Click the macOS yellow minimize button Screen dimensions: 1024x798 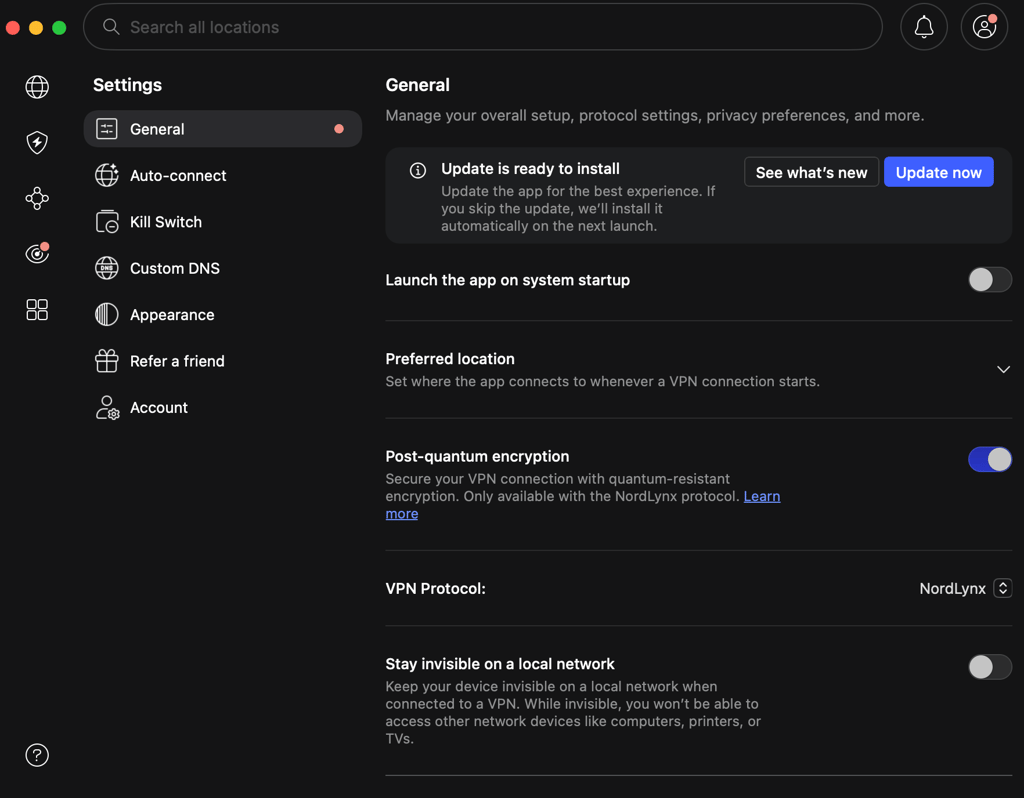click(x=36, y=27)
